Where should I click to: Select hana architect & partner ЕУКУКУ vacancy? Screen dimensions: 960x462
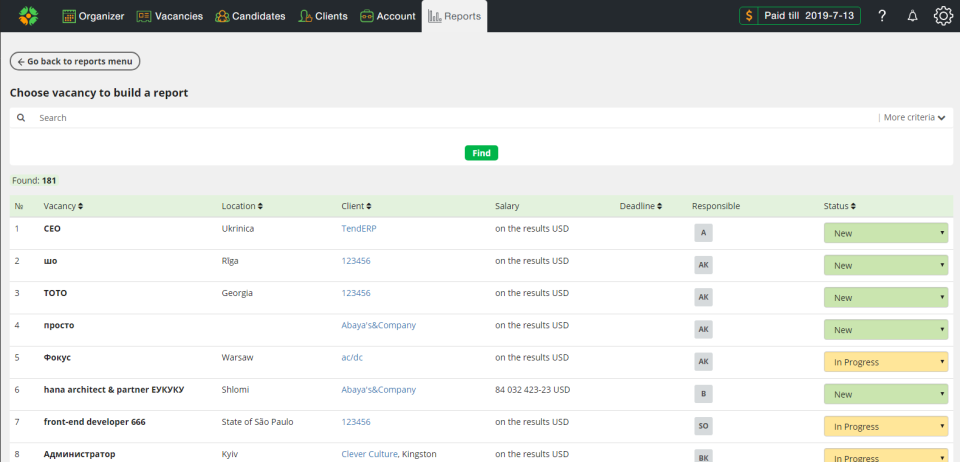pyautogui.click(x=114, y=390)
